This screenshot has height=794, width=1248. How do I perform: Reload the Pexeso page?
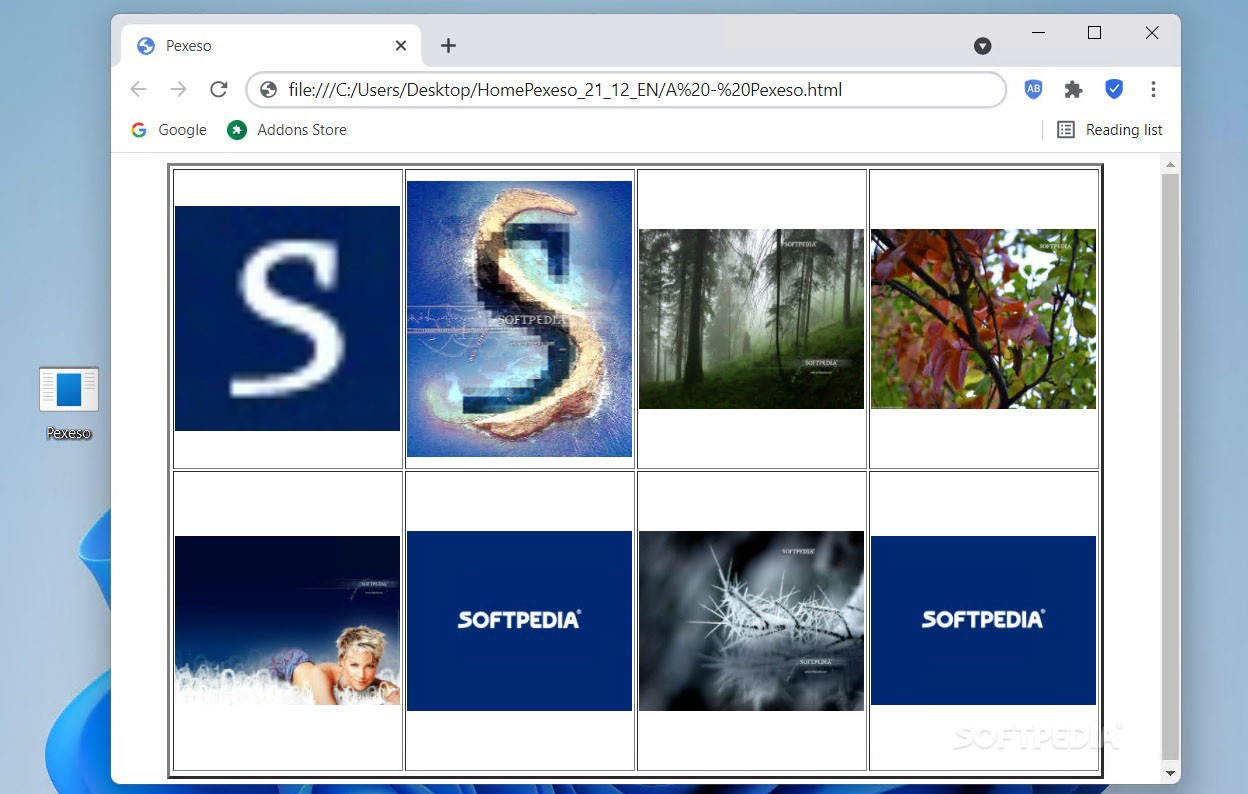tap(218, 89)
